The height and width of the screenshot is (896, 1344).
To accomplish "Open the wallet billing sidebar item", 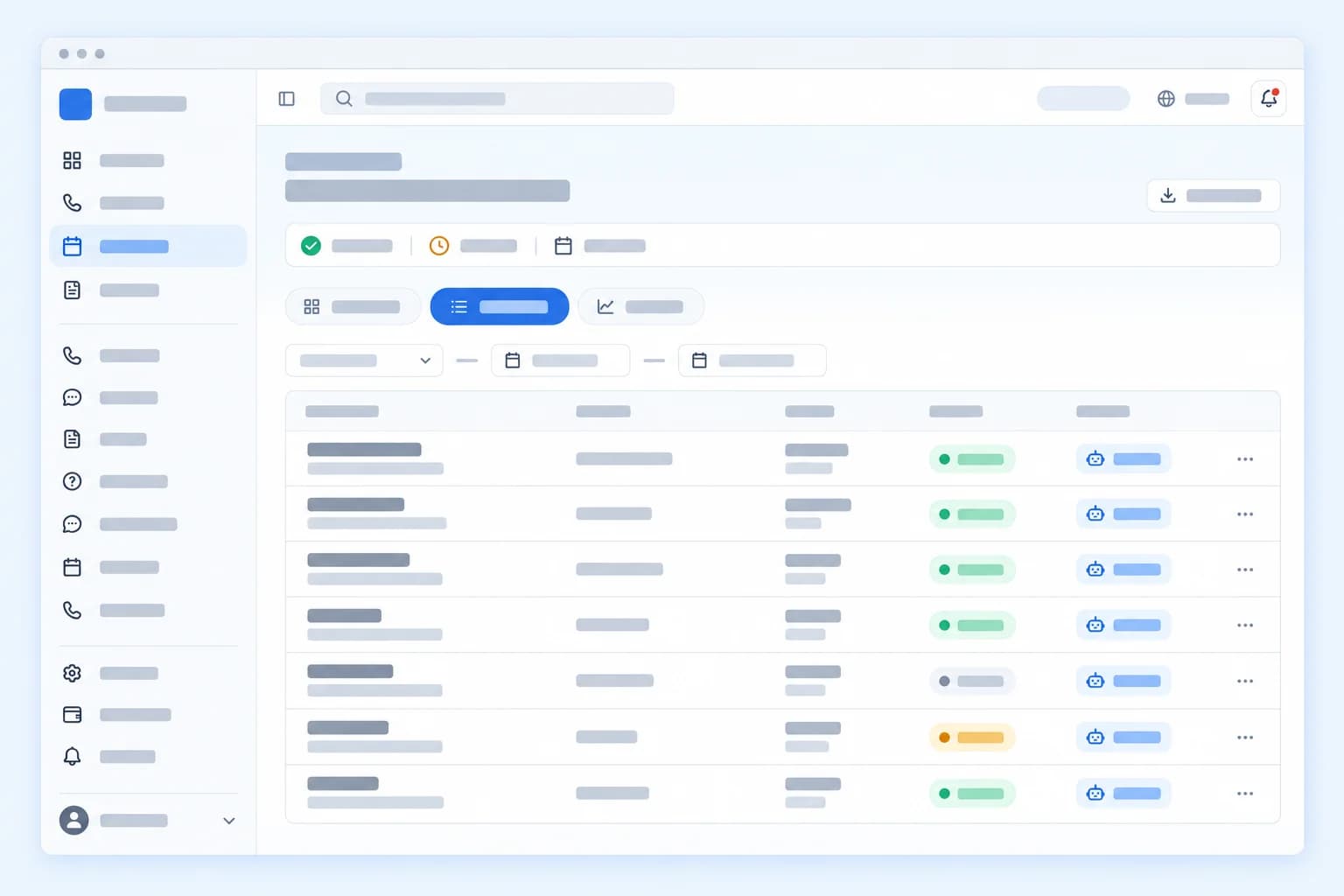I will pyautogui.click(x=72, y=715).
